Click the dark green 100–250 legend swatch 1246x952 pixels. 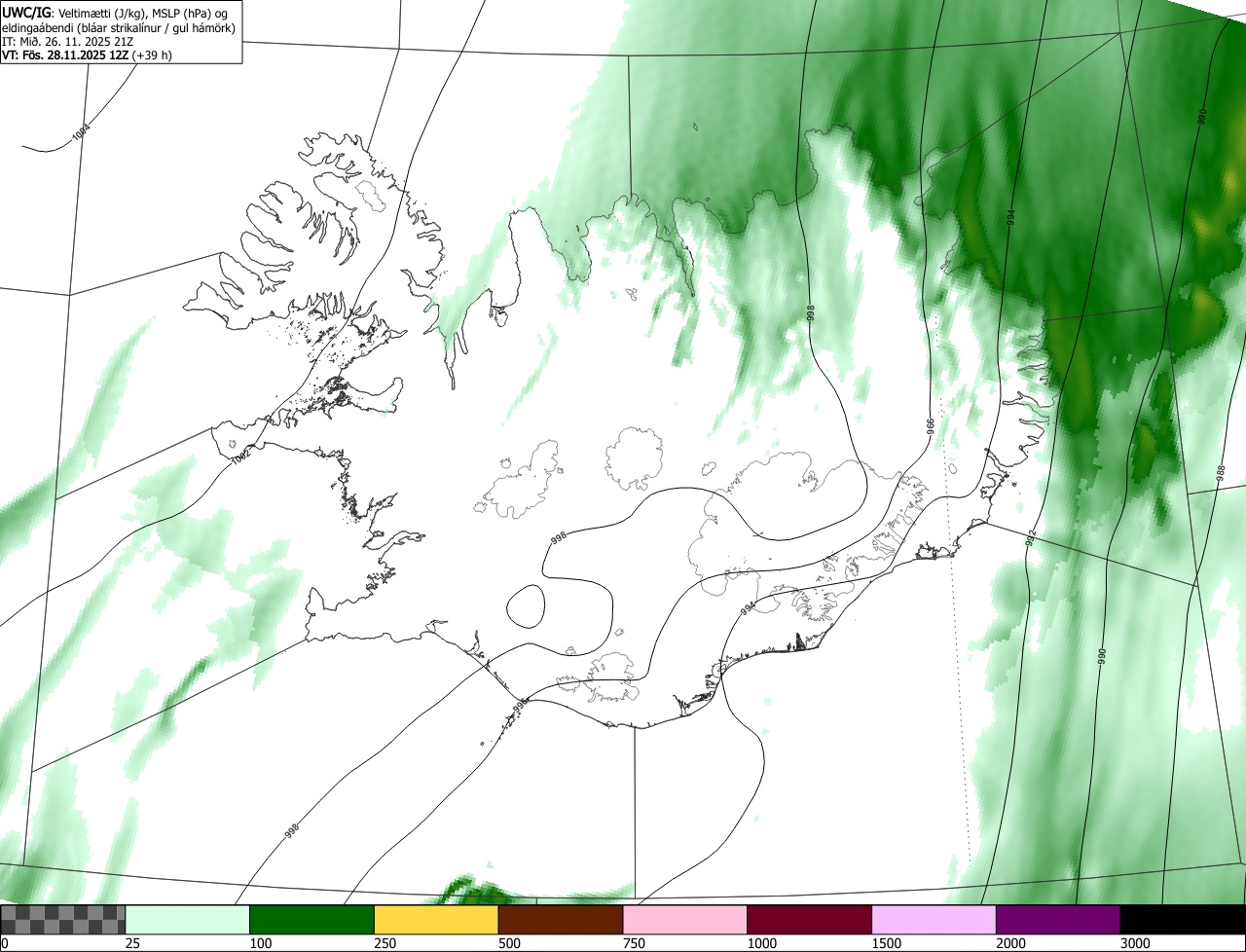[x=312, y=920]
